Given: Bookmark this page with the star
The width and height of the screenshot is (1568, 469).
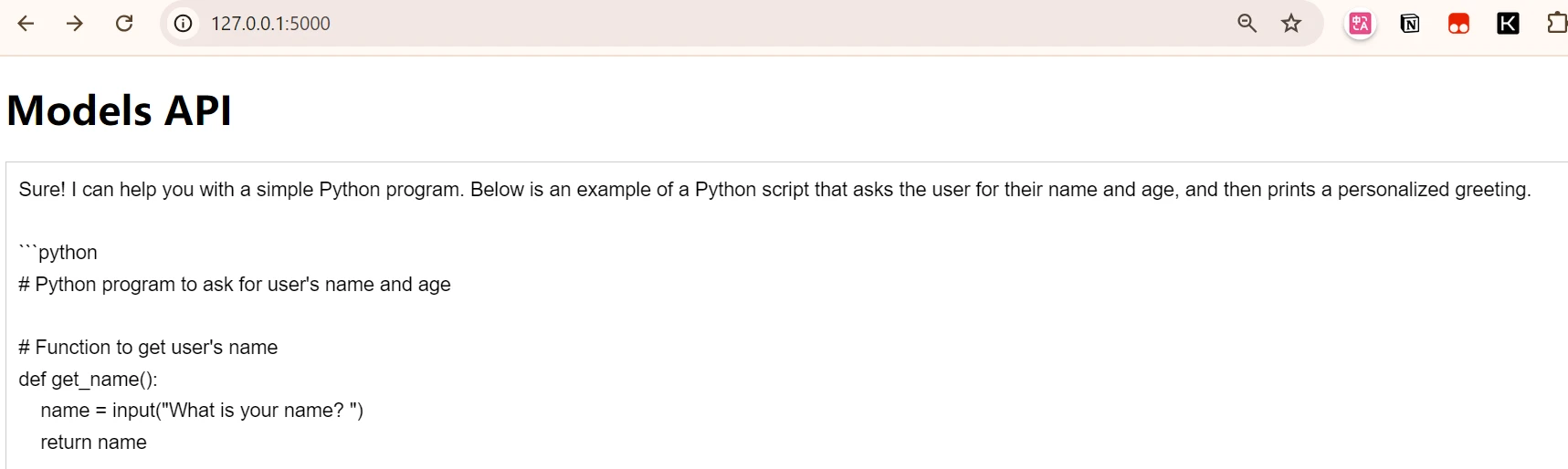Looking at the screenshot, I should tap(1291, 24).
